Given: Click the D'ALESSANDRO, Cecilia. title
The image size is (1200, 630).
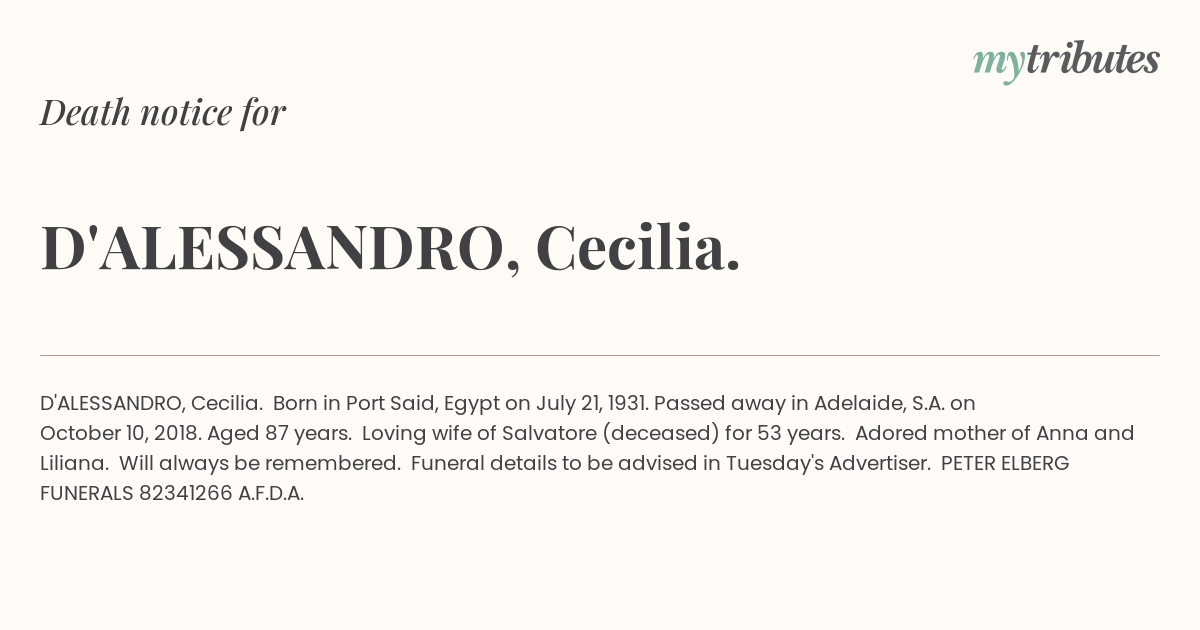Looking at the screenshot, I should click(390, 247).
